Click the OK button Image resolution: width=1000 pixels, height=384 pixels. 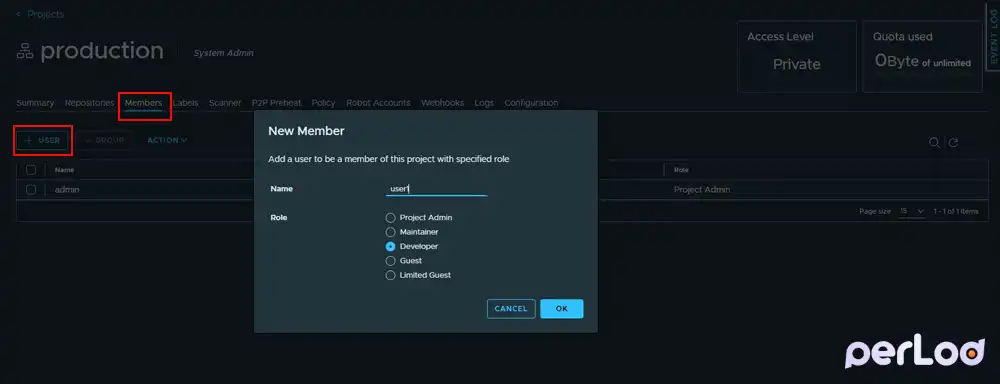[561, 309]
